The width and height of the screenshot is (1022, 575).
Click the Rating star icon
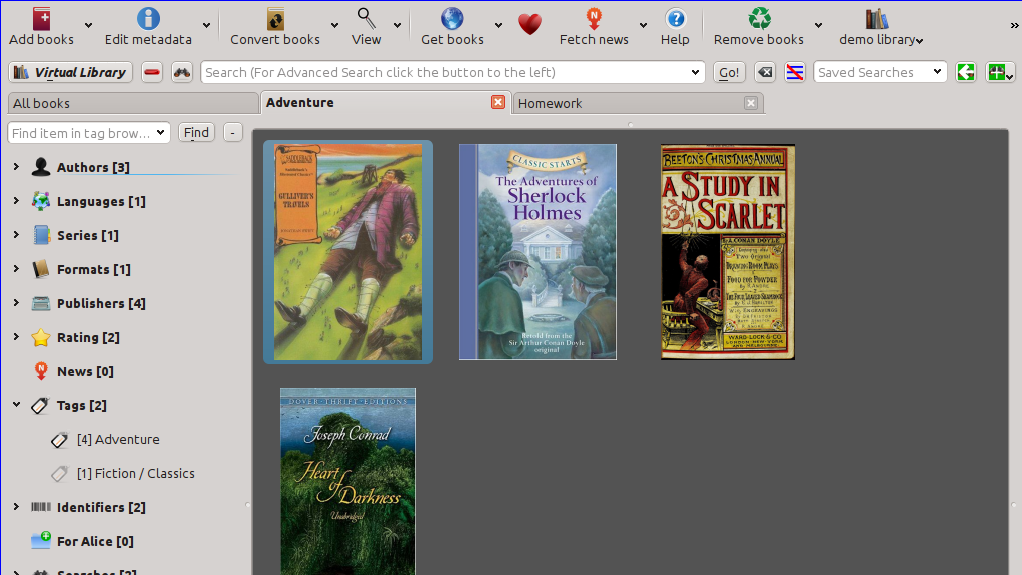coord(40,337)
